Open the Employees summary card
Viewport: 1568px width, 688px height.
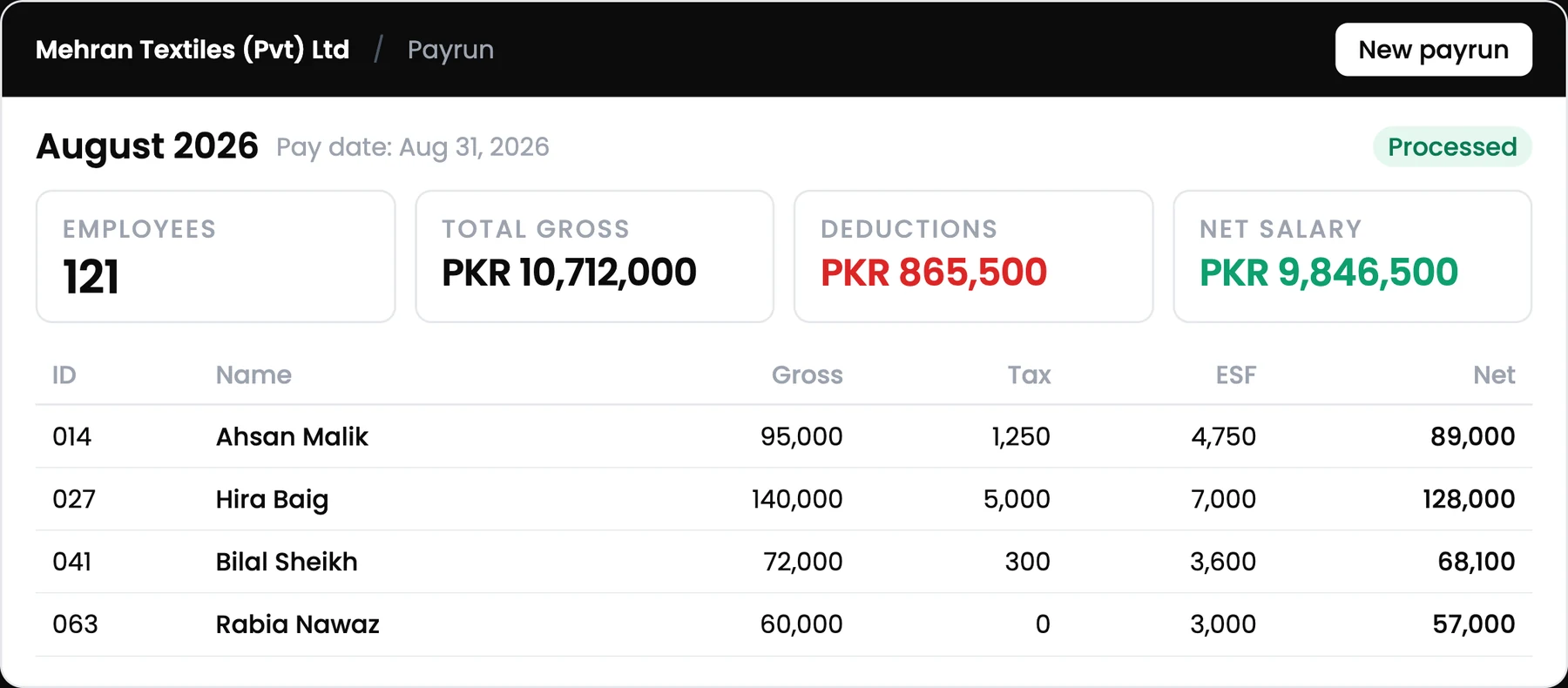click(x=215, y=256)
